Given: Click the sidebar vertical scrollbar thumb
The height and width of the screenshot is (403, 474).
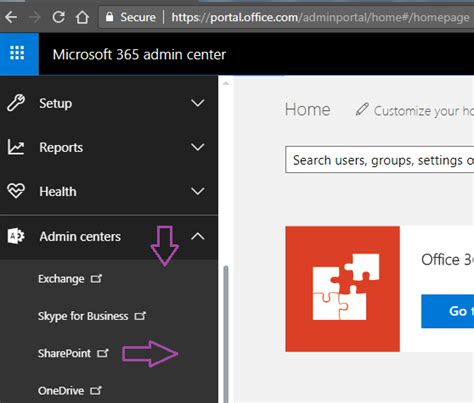Looking at the screenshot, I should [226, 334].
